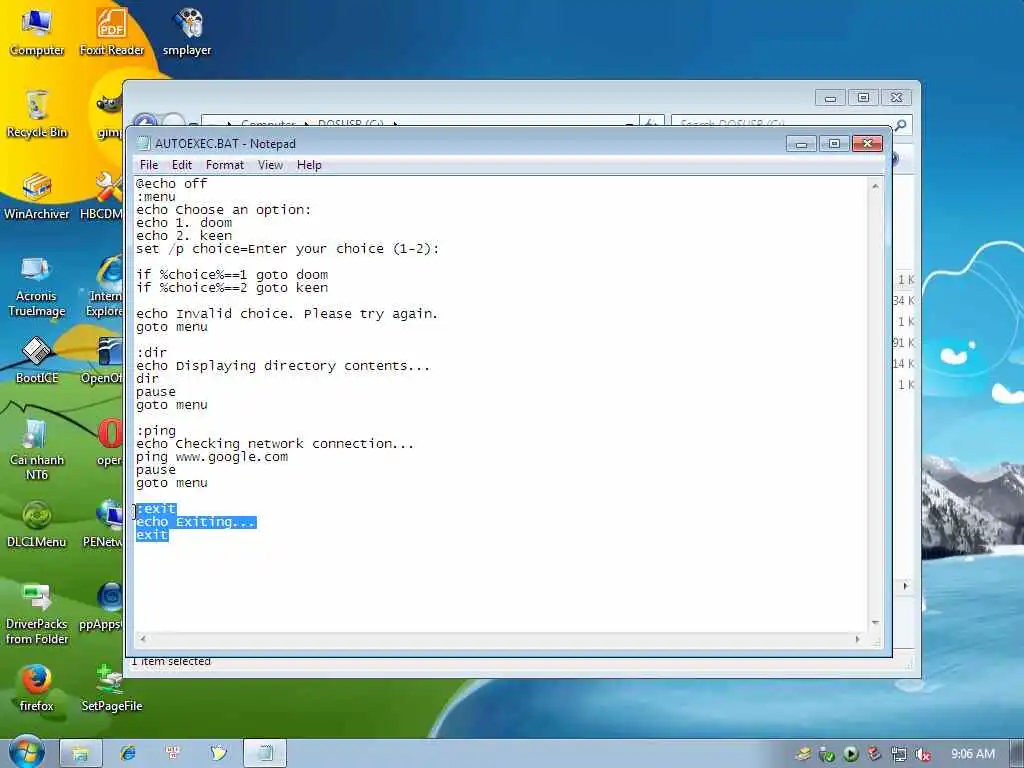Open Foxit Reader desktop icon
The width and height of the screenshot is (1024, 768).
tap(112, 31)
